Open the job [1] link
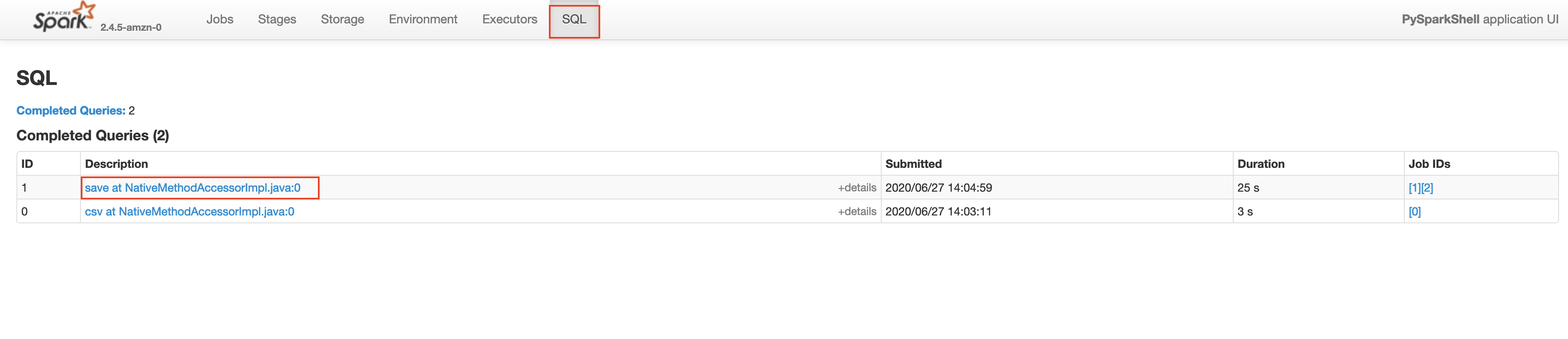Image resolution: width=1568 pixels, height=339 pixels. (1415, 188)
